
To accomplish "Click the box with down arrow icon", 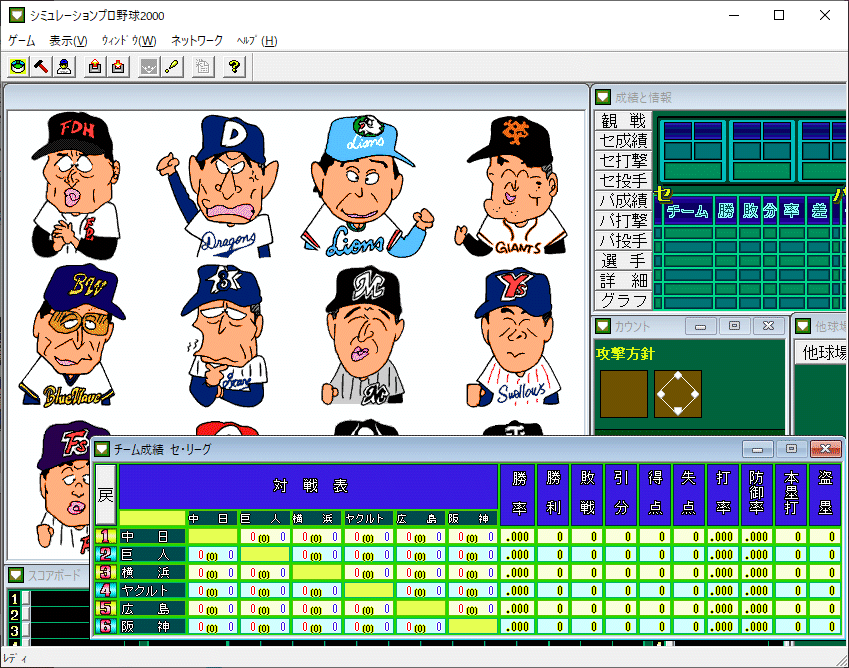I will 118,67.
